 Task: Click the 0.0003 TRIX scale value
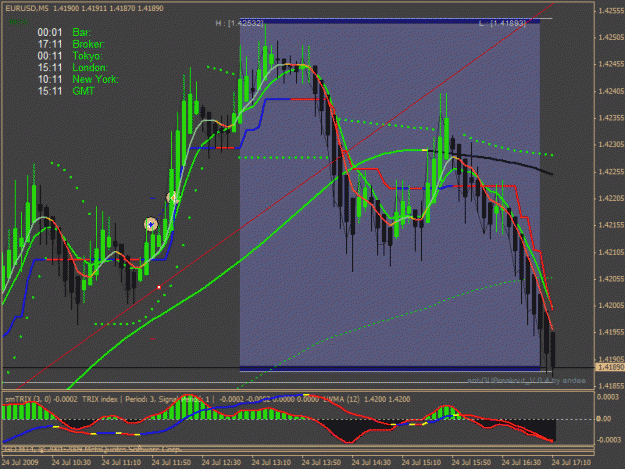[x=610, y=397]
